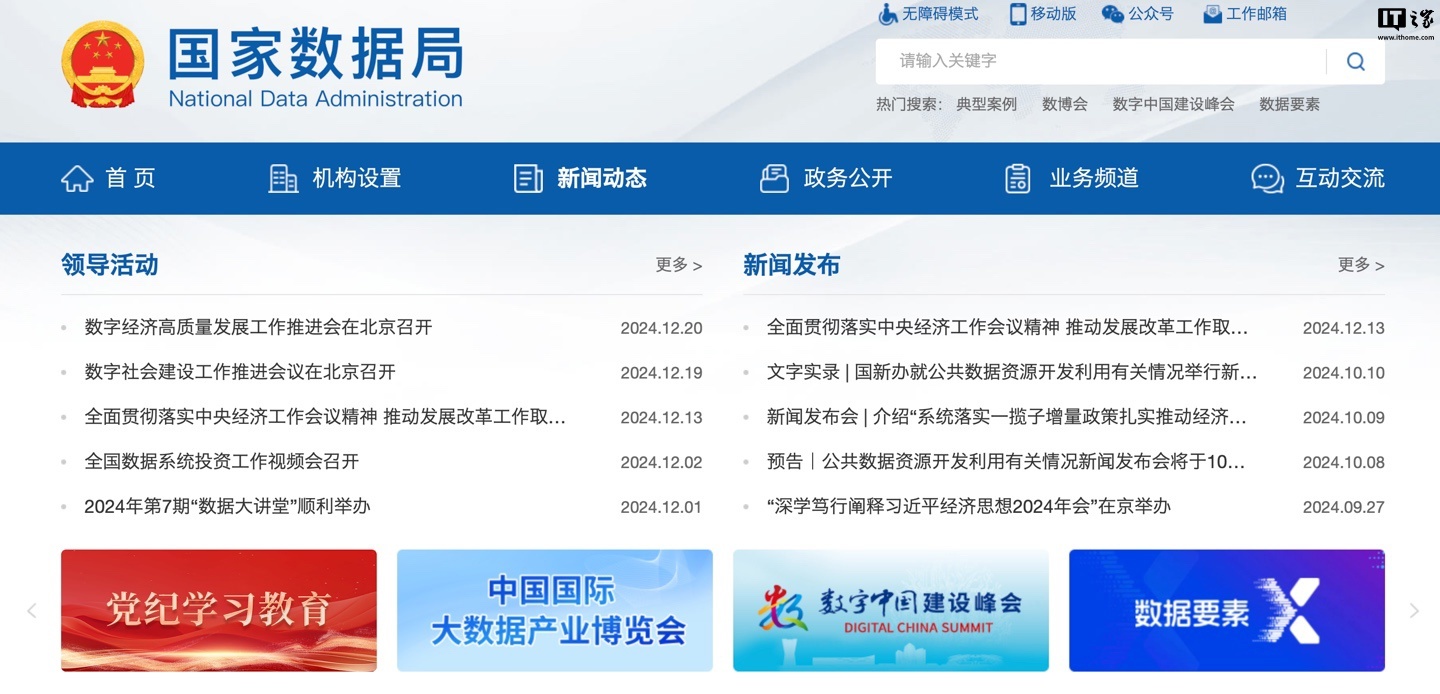Click the mobile version phone icon
The height and width of the screenshot is (694, 1440).
(x=1018, y=14)
